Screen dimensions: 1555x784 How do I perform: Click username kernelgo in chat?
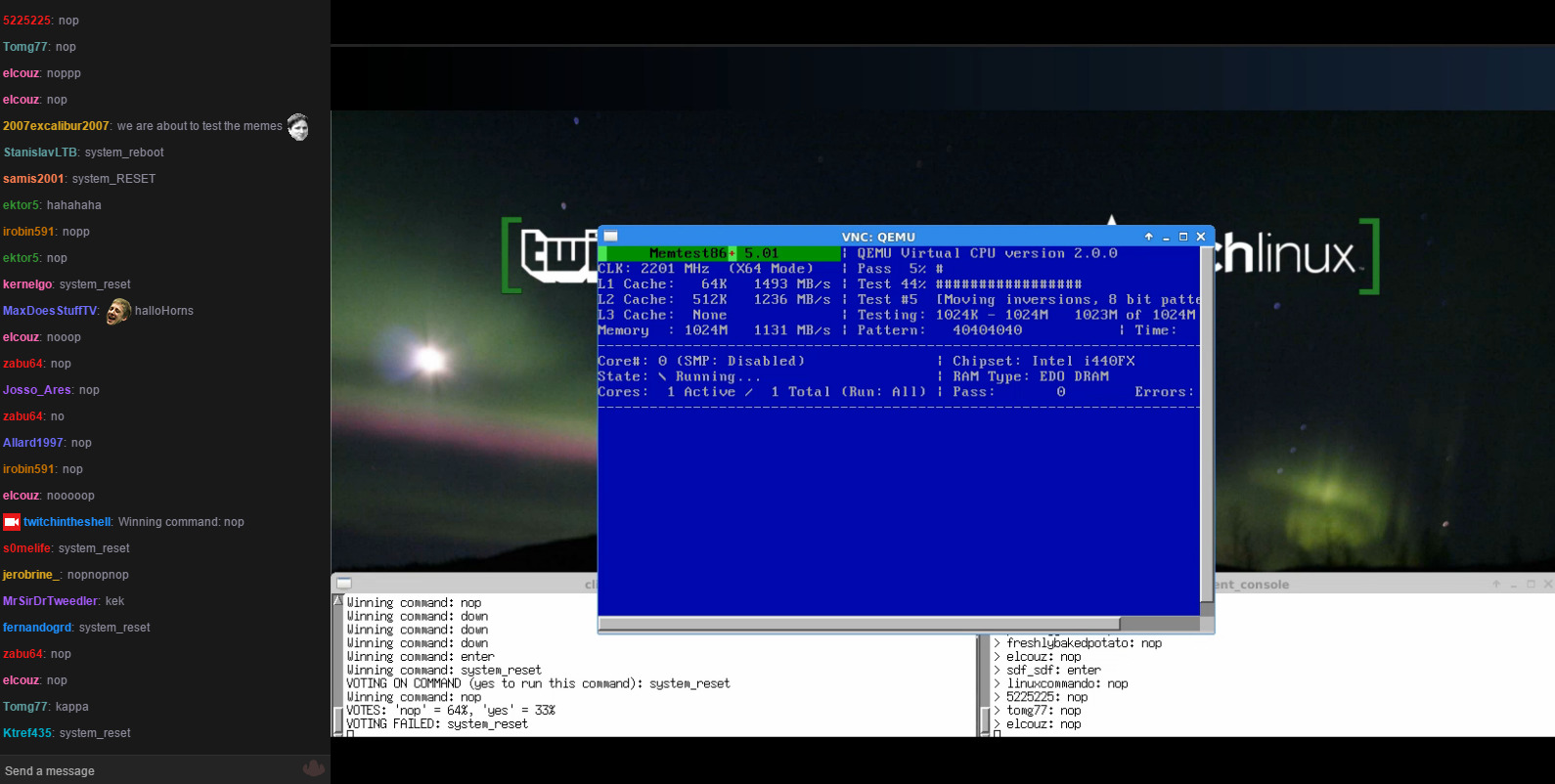pos(27,284)
